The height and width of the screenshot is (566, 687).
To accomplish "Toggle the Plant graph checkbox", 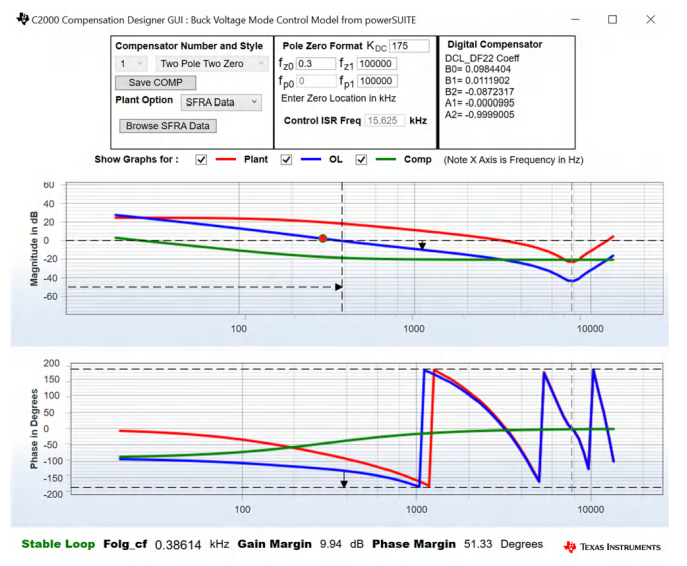I will point(201,159).
